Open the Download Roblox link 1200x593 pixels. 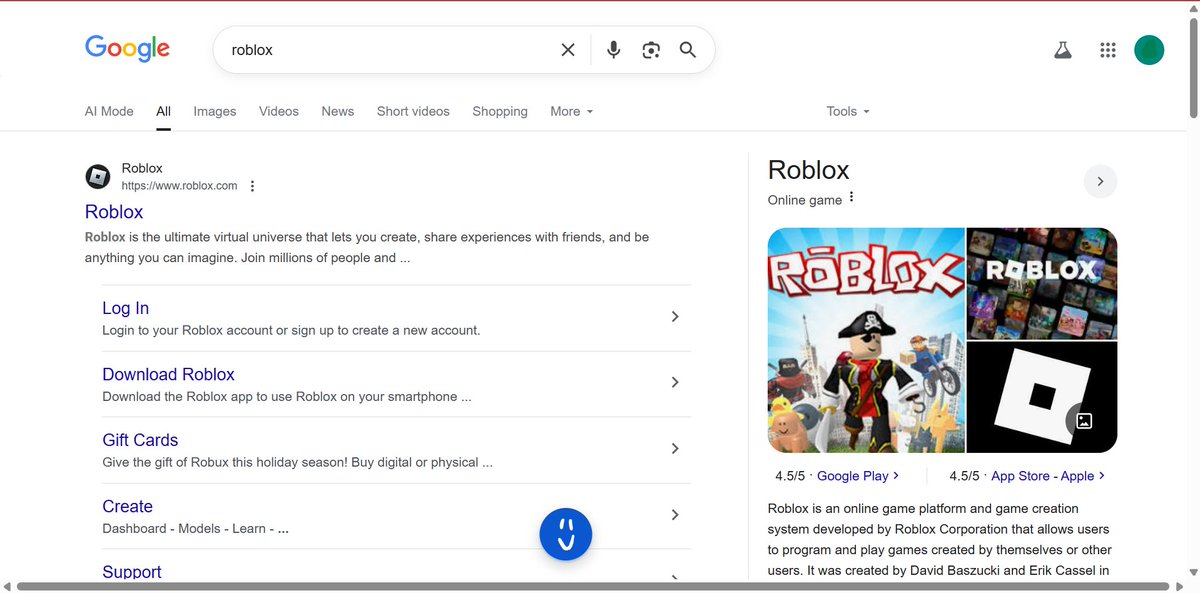pos(168,374)
